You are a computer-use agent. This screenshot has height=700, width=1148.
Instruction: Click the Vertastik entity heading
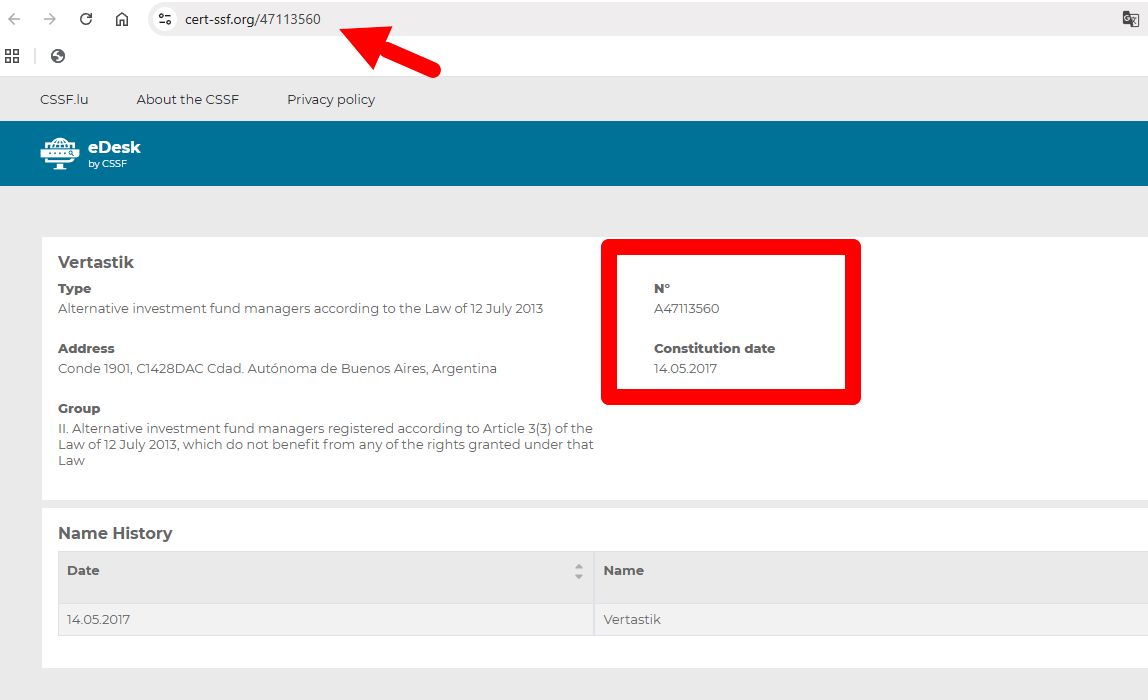point(96,262)
